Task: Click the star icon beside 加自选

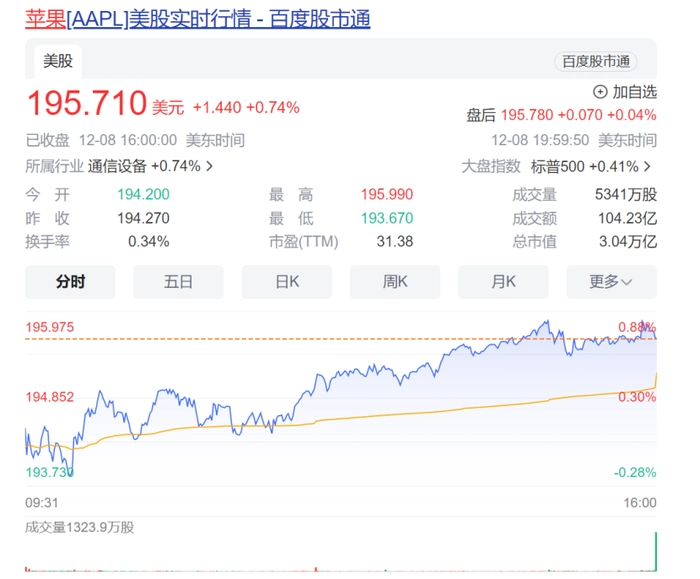Action: coord(600,92)
